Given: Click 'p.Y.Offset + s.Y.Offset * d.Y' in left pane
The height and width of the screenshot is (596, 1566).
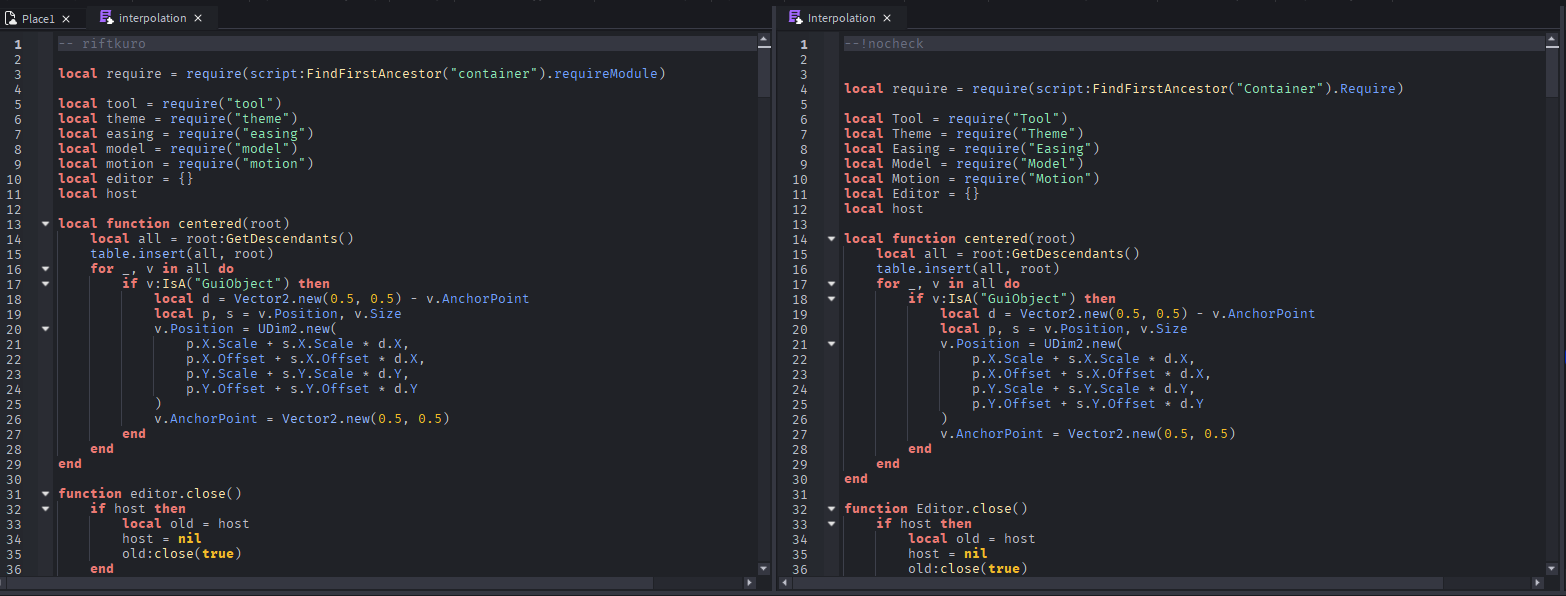Looking at the screenshot, I should [302, 389].
